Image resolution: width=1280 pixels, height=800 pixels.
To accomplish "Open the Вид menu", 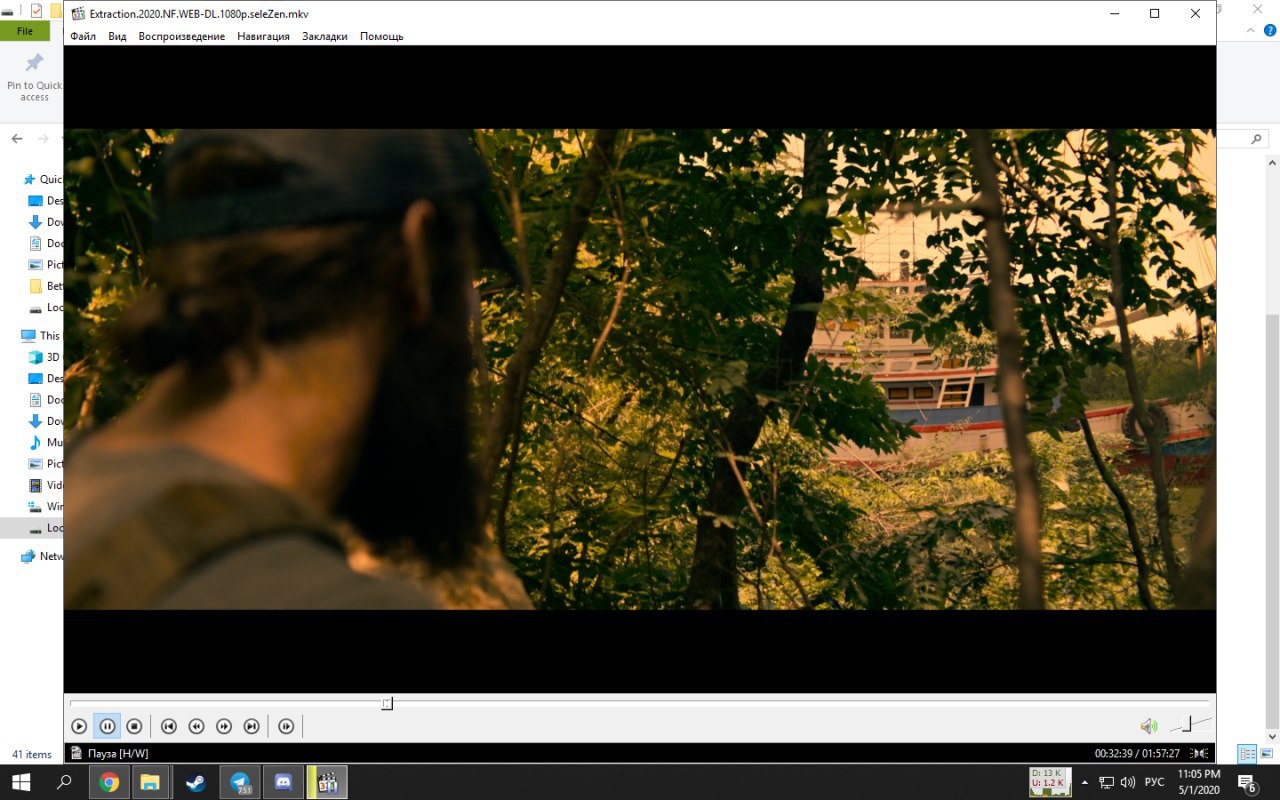I will tap(117, 36).
